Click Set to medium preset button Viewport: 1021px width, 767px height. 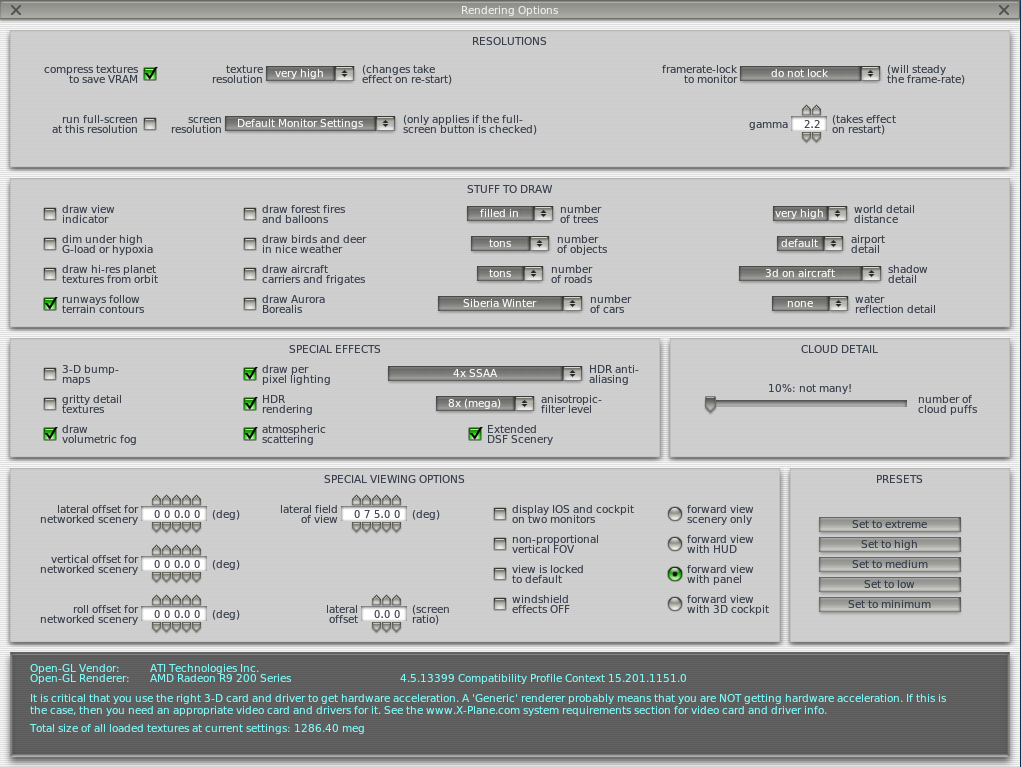click(x=889, y=565)
